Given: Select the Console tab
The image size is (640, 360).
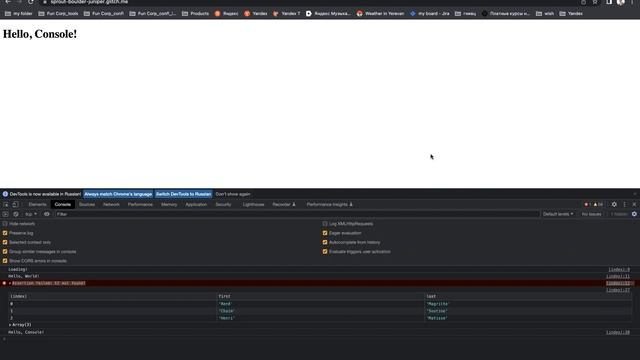Looking at the screenshot, I should [63, 204].
